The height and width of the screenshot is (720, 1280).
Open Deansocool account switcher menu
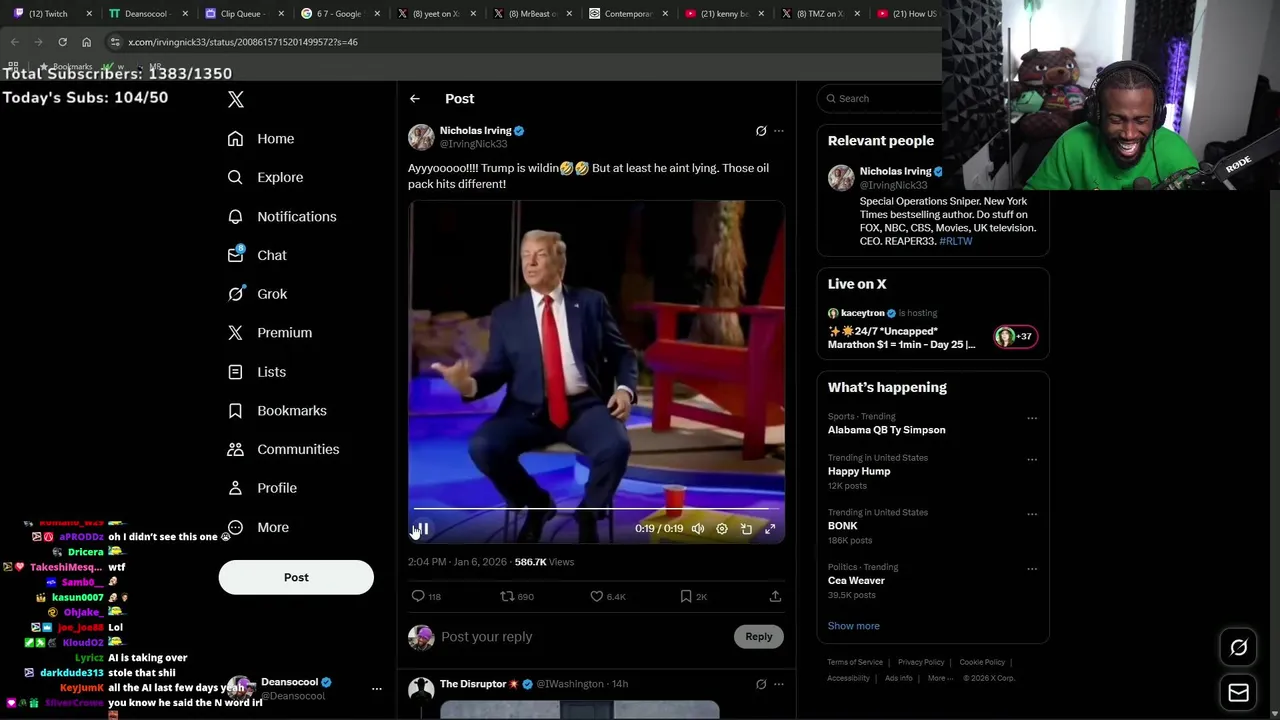point(377,689)
